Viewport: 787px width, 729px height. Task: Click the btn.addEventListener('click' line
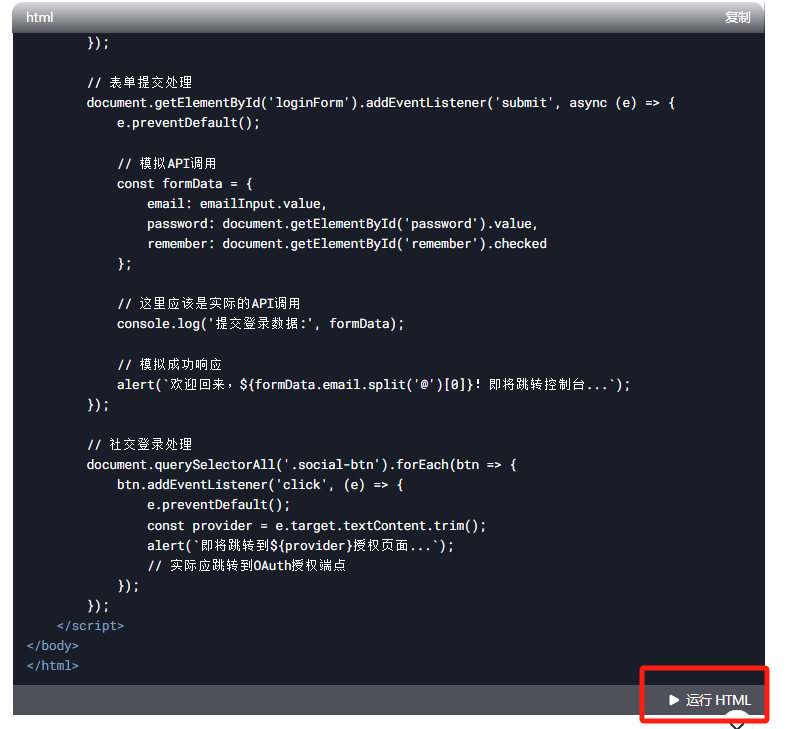pos(260,485)
